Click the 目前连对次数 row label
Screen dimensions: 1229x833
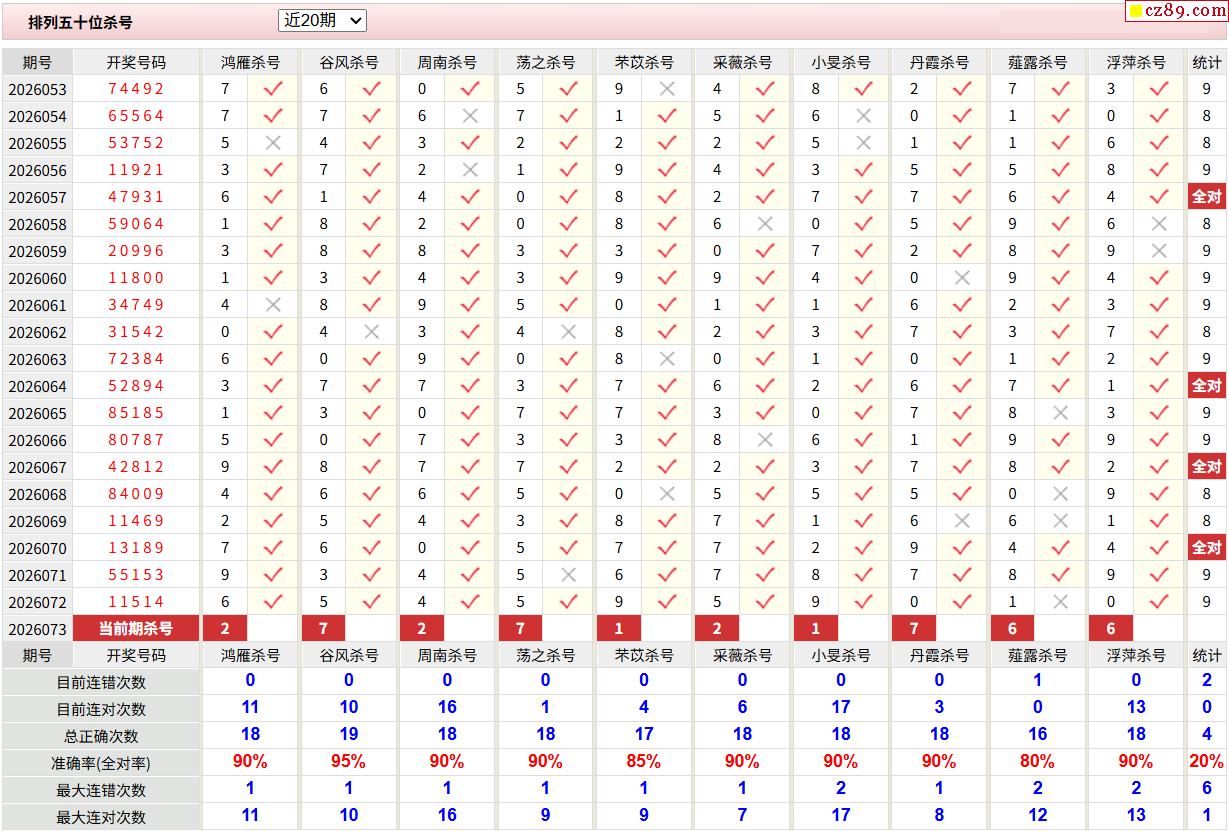click(x=101, y=709)
